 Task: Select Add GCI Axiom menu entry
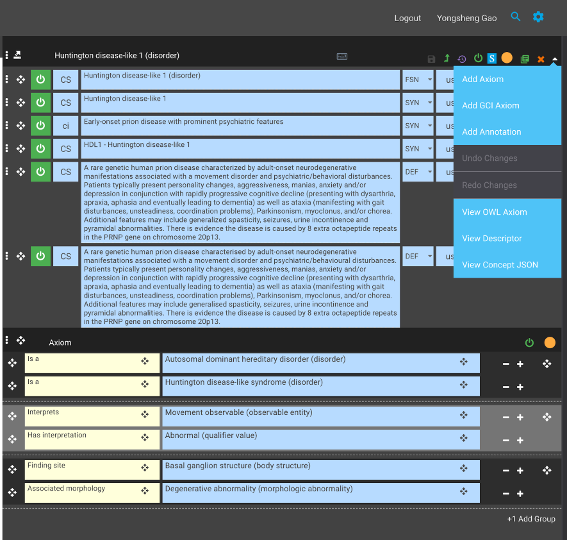coord(491,106)
